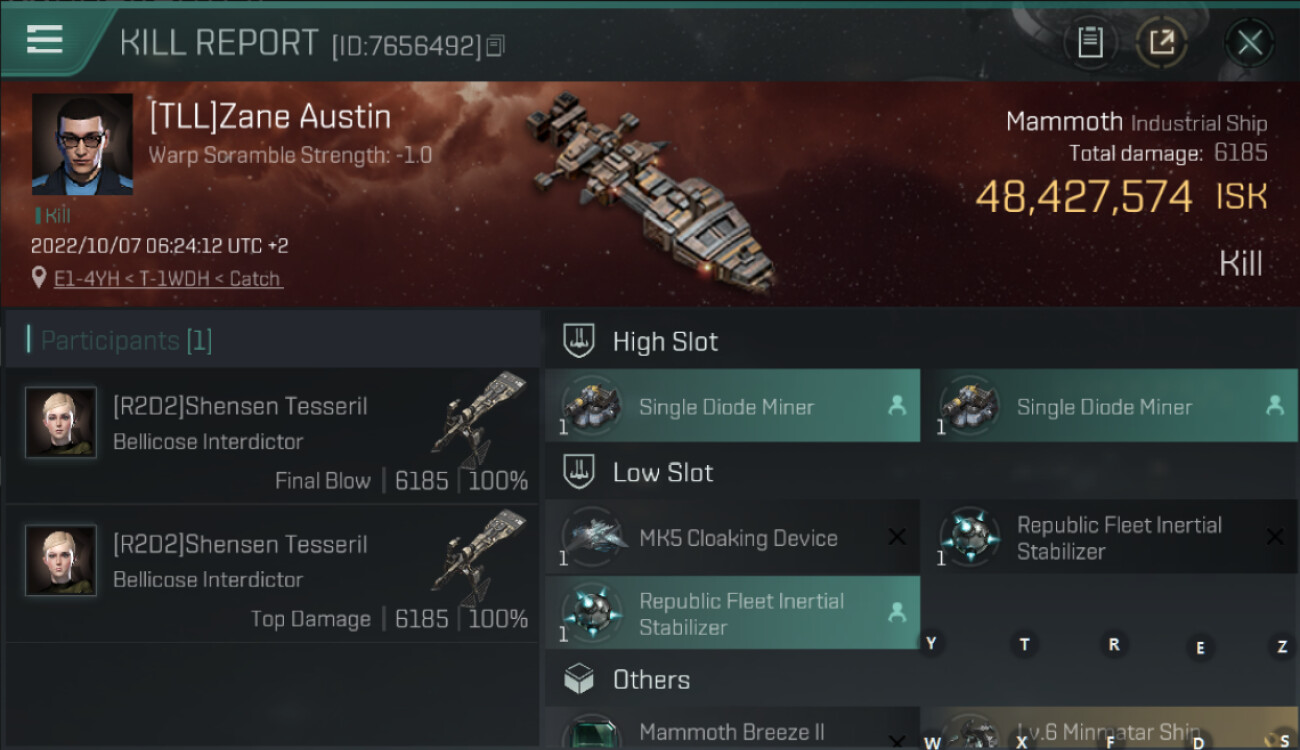
Task: Click the Others section header
Action: click(x=651, y=680)
